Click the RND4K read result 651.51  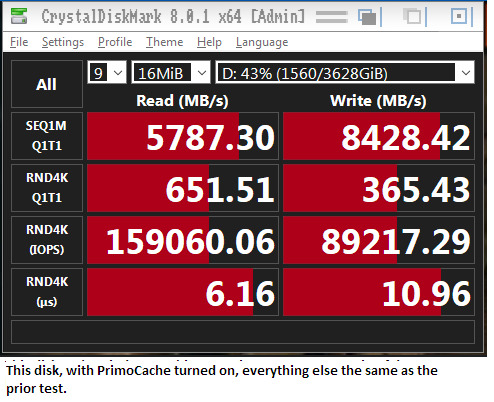click(x=183, y=188)
